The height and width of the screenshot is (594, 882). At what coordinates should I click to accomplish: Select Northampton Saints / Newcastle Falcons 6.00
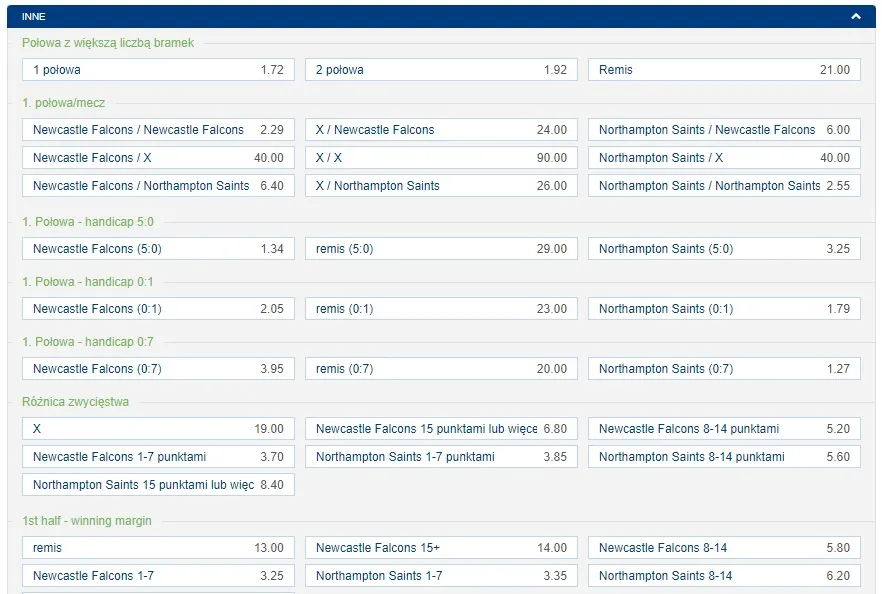tap(724, 130)
